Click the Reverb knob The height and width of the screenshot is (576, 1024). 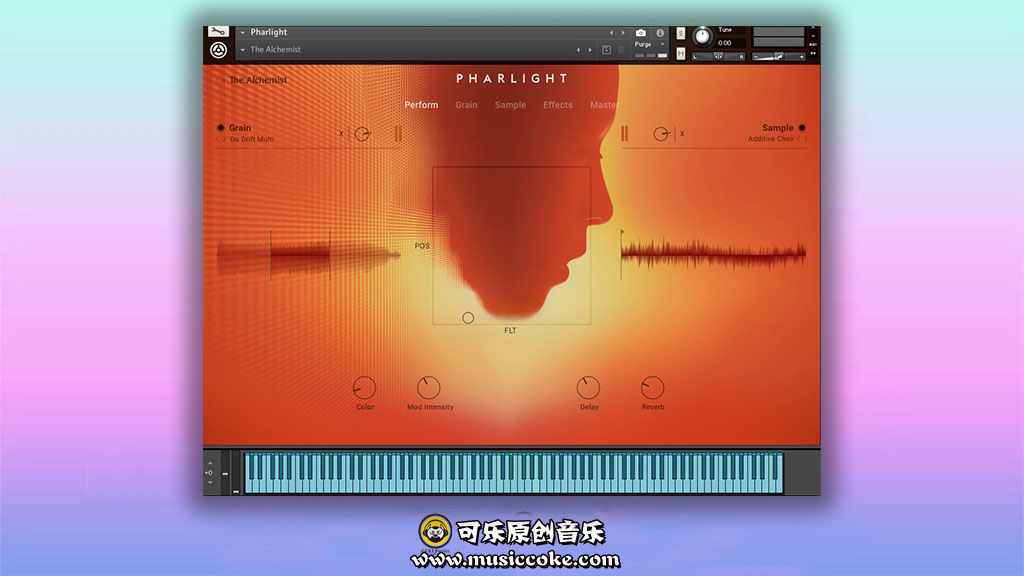click(652, 388)
